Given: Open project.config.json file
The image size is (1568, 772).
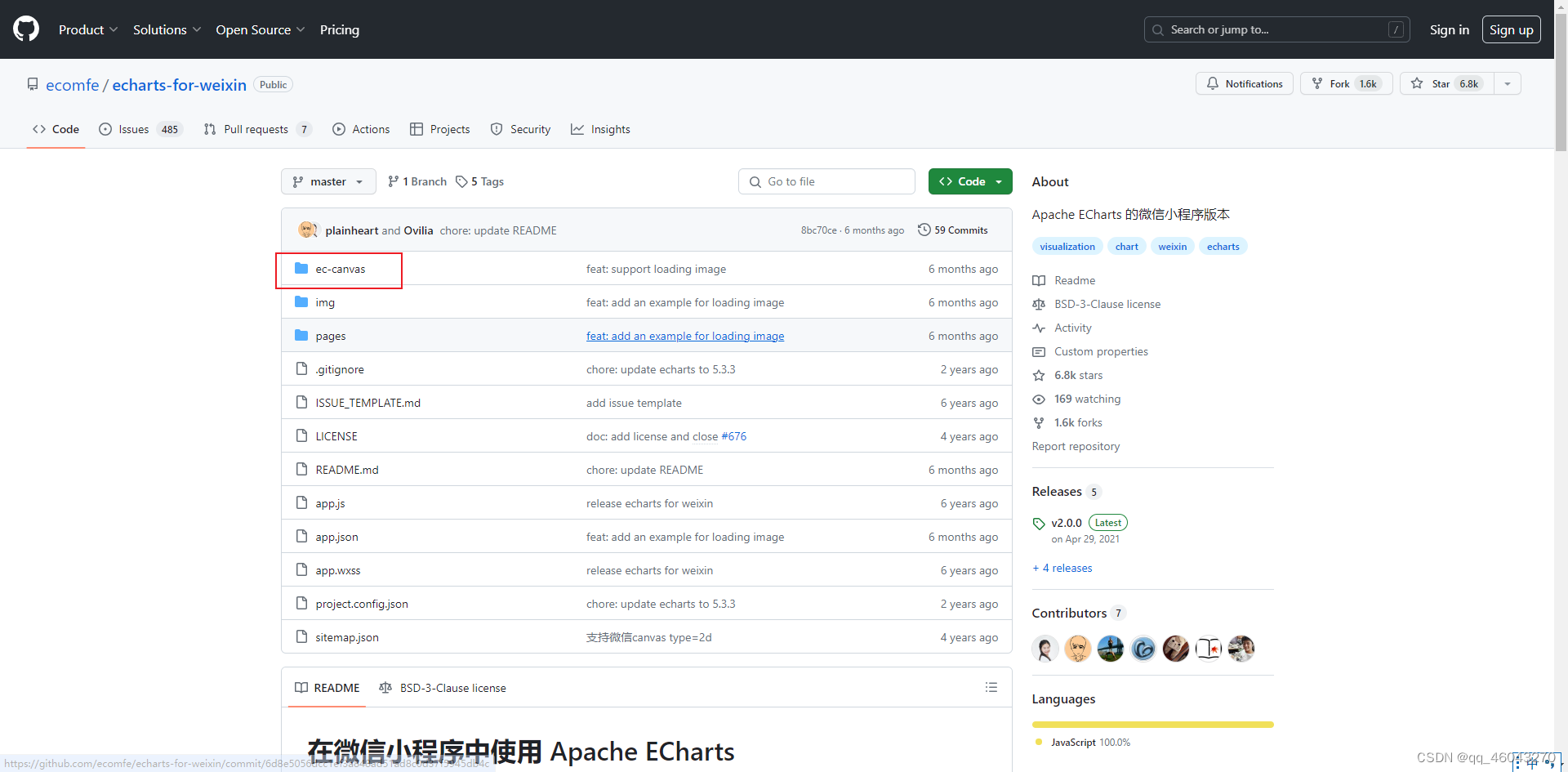Looking at the screenshot, I should [362, 604].
